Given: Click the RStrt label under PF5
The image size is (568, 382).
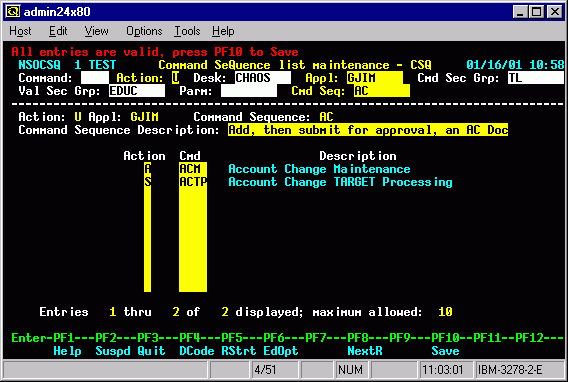Looking at the screenshot, I should (x=239, y=351).
